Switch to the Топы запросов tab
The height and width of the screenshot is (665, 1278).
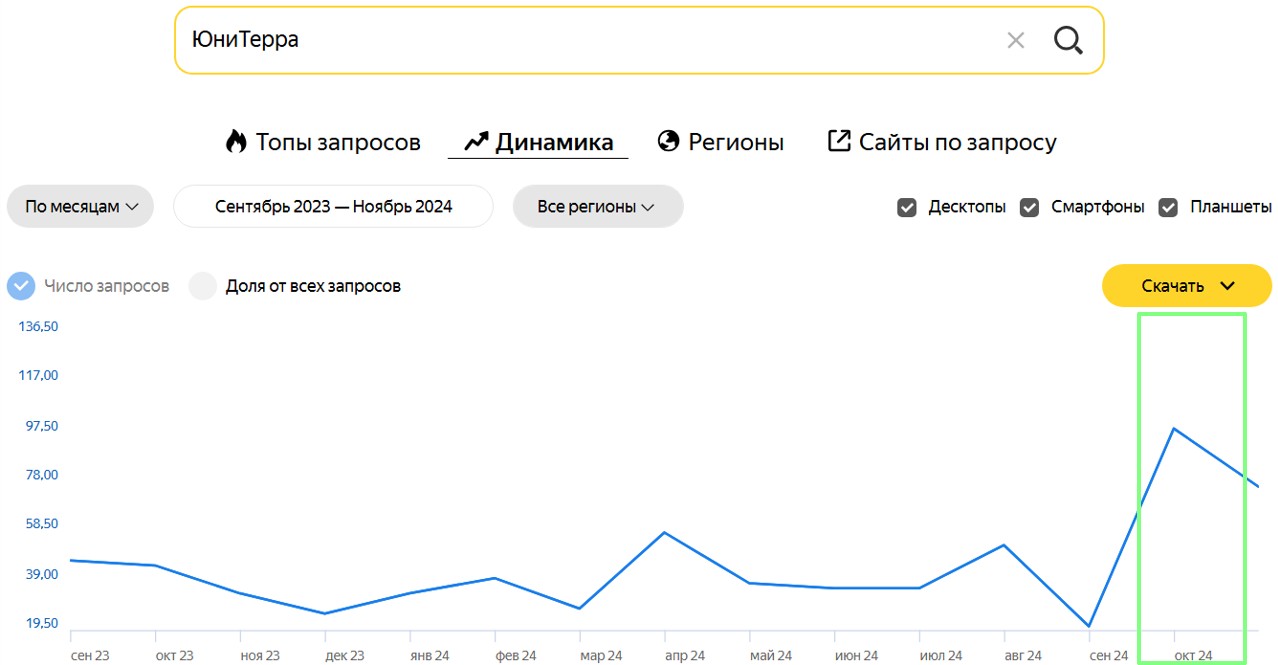(x=337, y=142)
